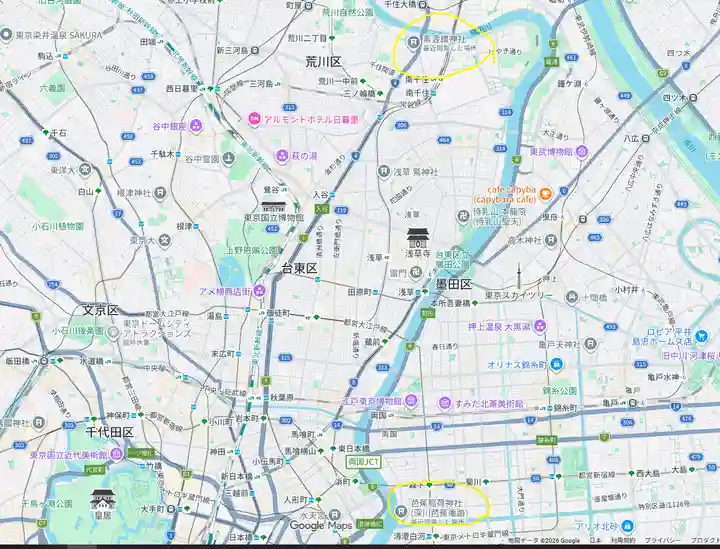Select the 谷中銀座 shopping marker
This screenshot has height=549, width=720.
pyautogui.click(x=196, y=125)
